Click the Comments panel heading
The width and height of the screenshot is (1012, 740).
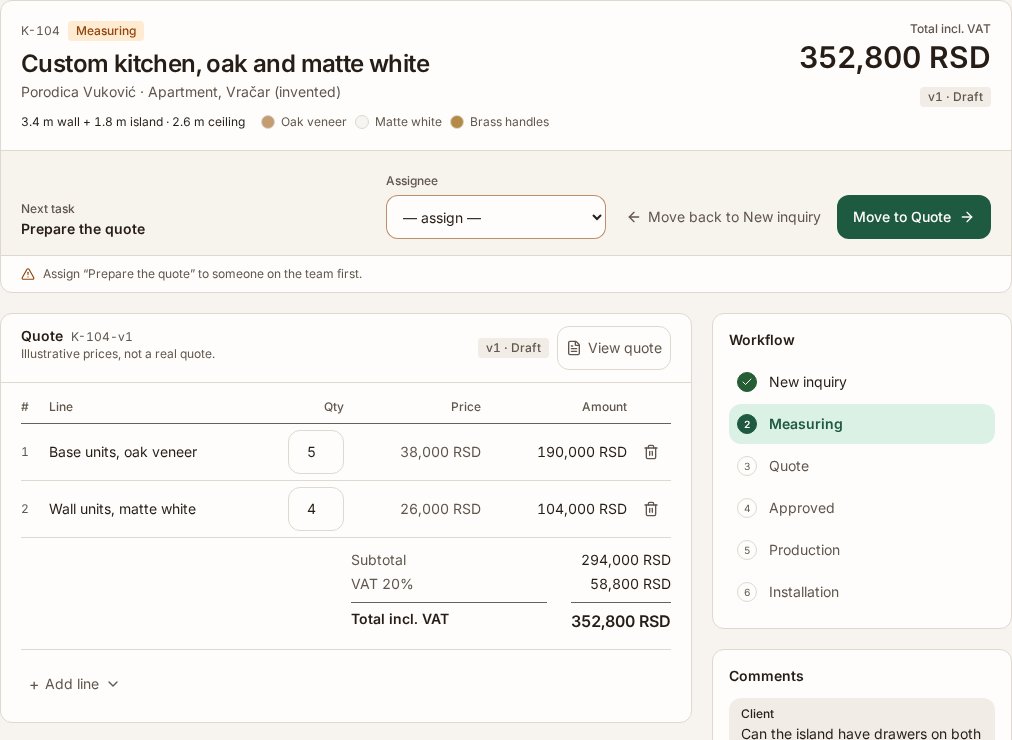coord(766,676)
